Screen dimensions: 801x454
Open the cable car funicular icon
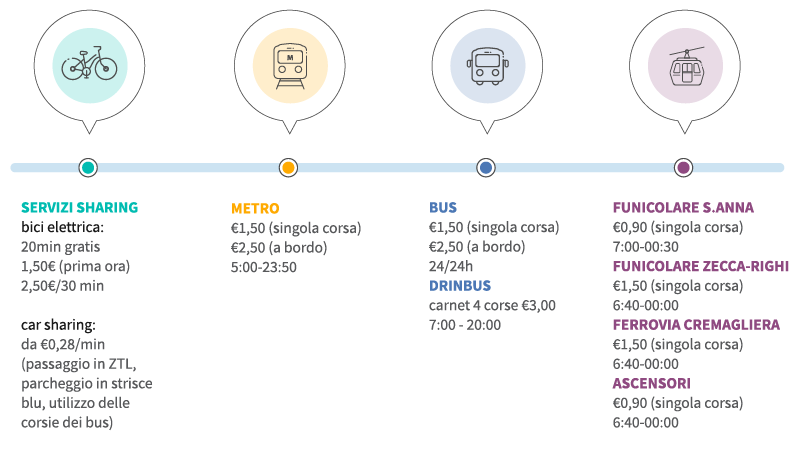685,65
